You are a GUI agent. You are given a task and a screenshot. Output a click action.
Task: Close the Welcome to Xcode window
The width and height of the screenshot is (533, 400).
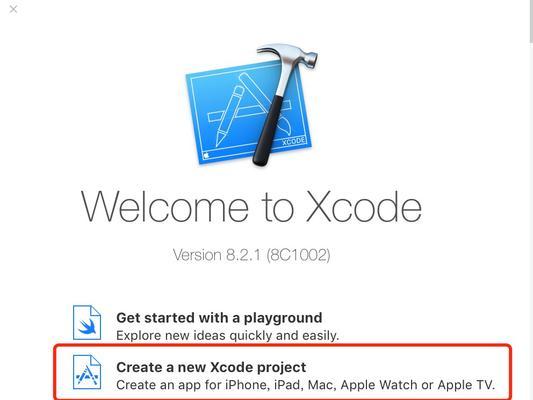13,9
